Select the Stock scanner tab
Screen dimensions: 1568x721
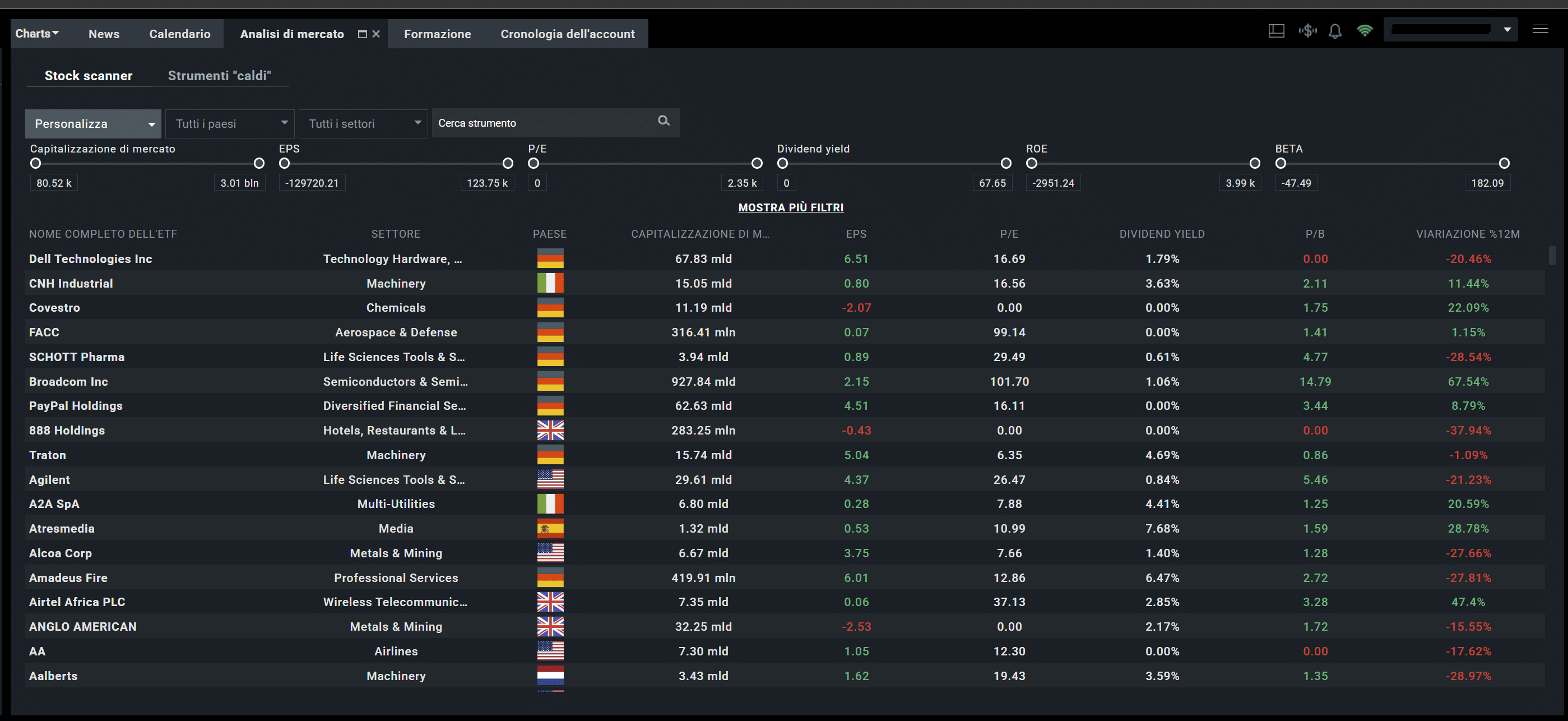pos(88,76)
